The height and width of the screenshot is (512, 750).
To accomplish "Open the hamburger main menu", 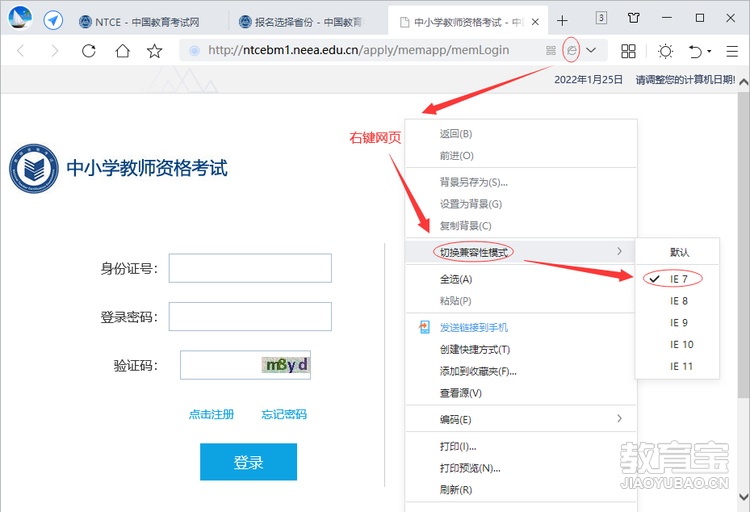I will point(732,51).
